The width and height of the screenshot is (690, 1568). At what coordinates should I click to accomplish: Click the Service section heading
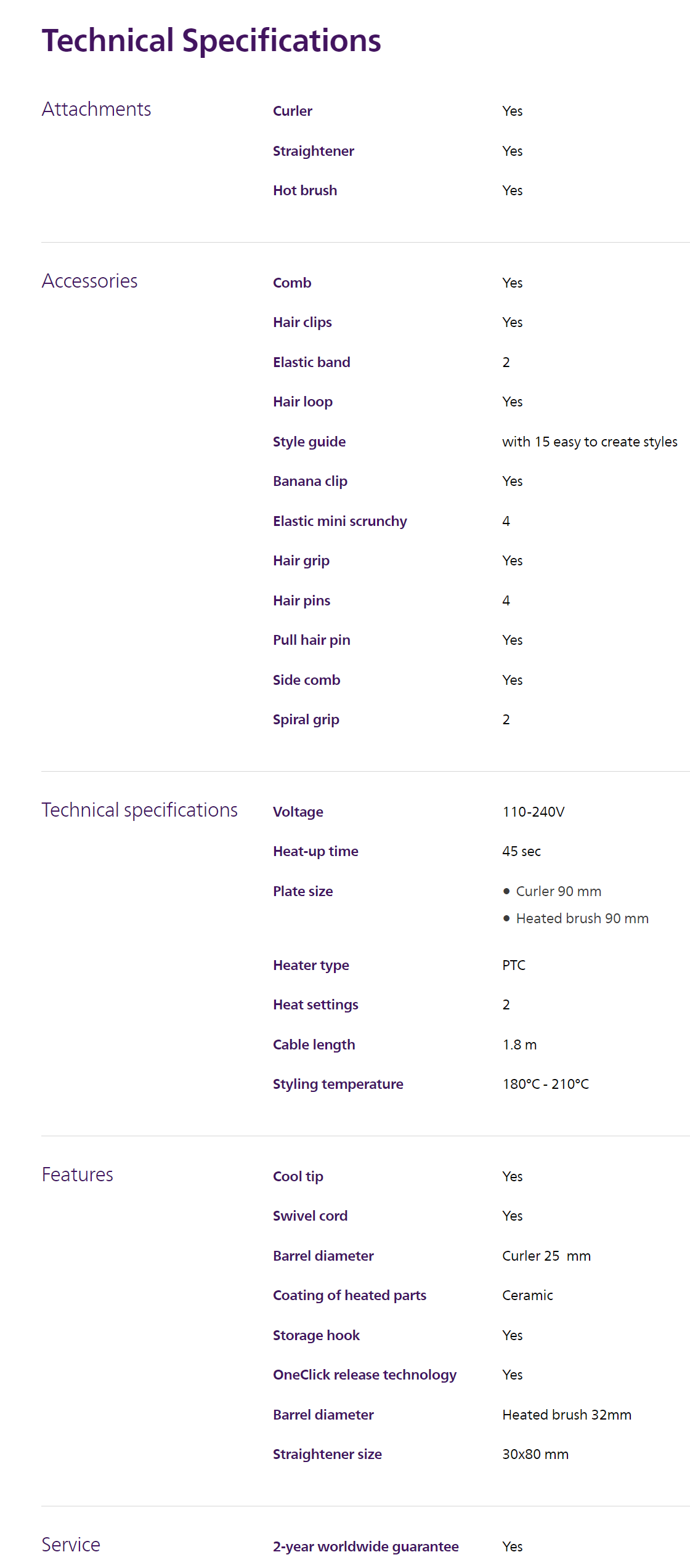pos(71,1544)
